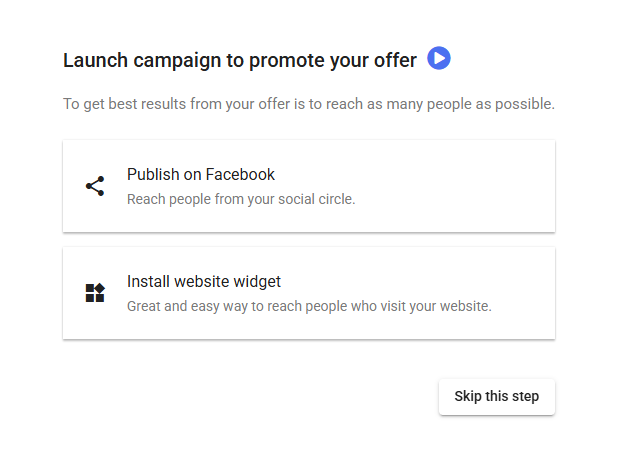628x473 pixels.
Task: Click the widget icon on second card
Action: pos(95,293)
